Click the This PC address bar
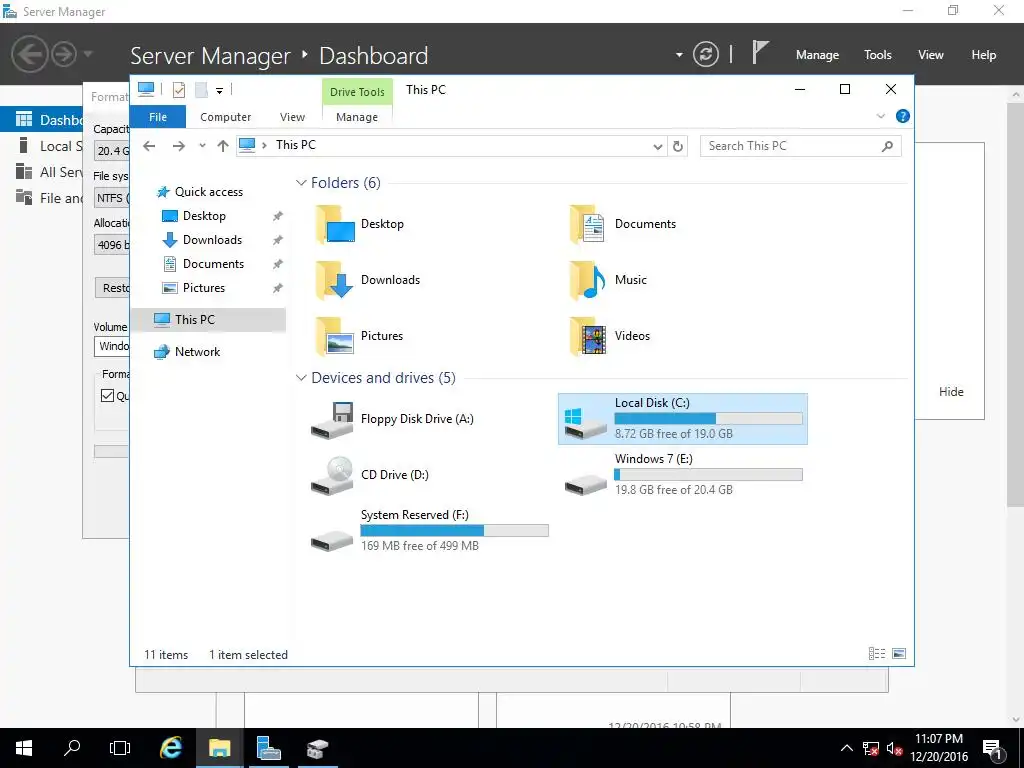 click(x=451, y=146)
